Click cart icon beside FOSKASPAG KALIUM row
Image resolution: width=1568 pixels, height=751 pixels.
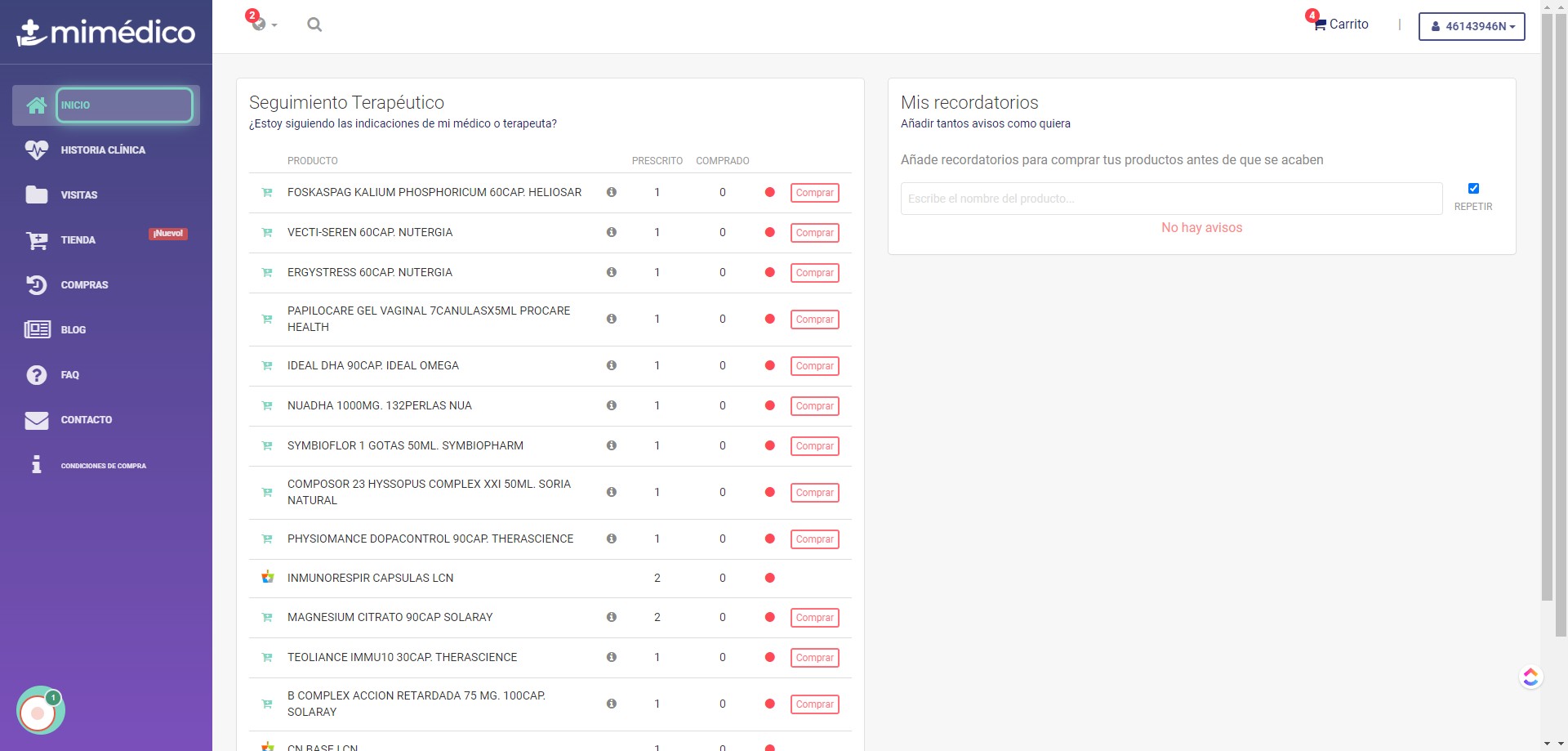click(267, 193)
